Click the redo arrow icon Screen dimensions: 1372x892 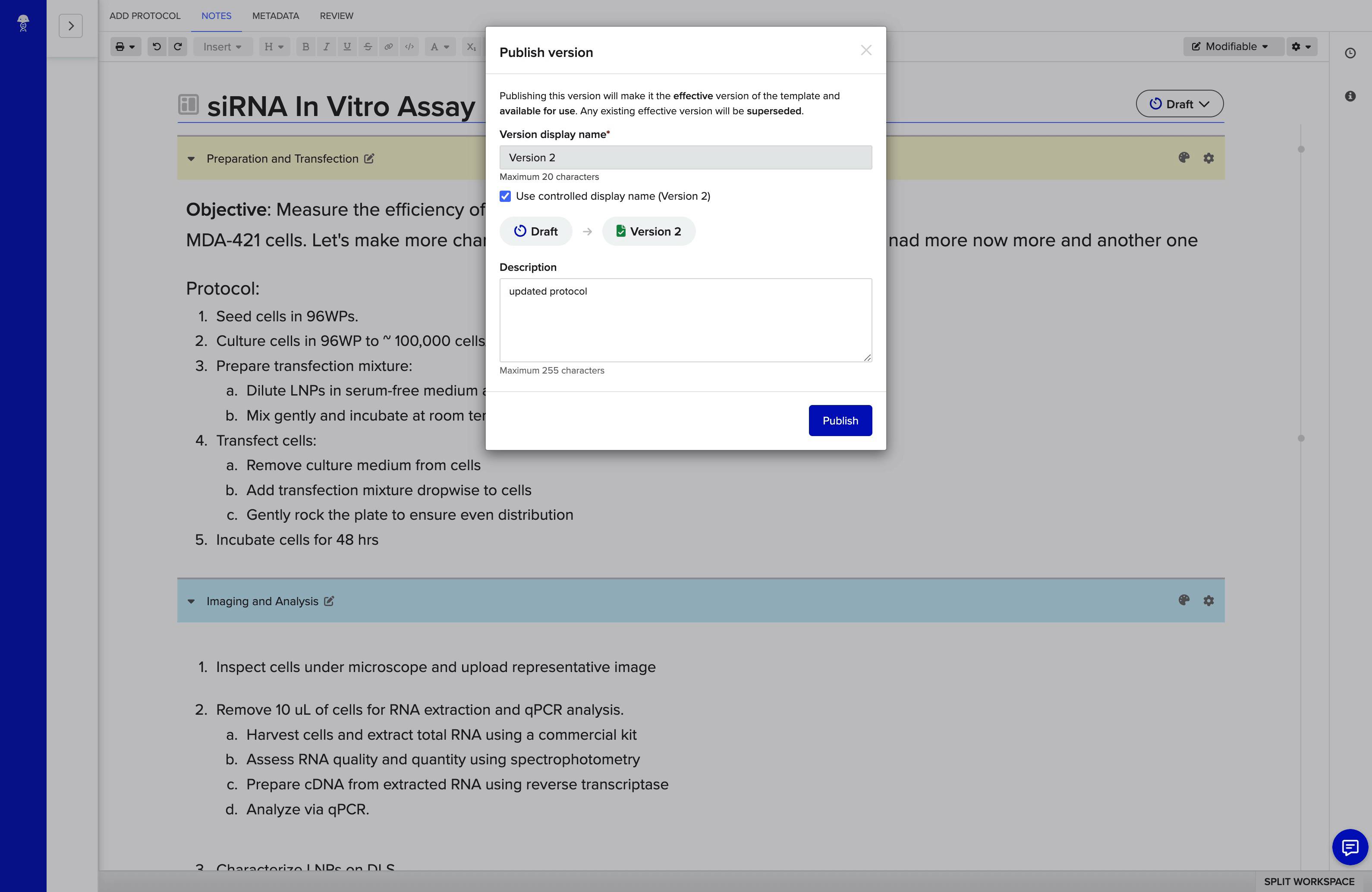pyautogui.click(x=178, y=47)
